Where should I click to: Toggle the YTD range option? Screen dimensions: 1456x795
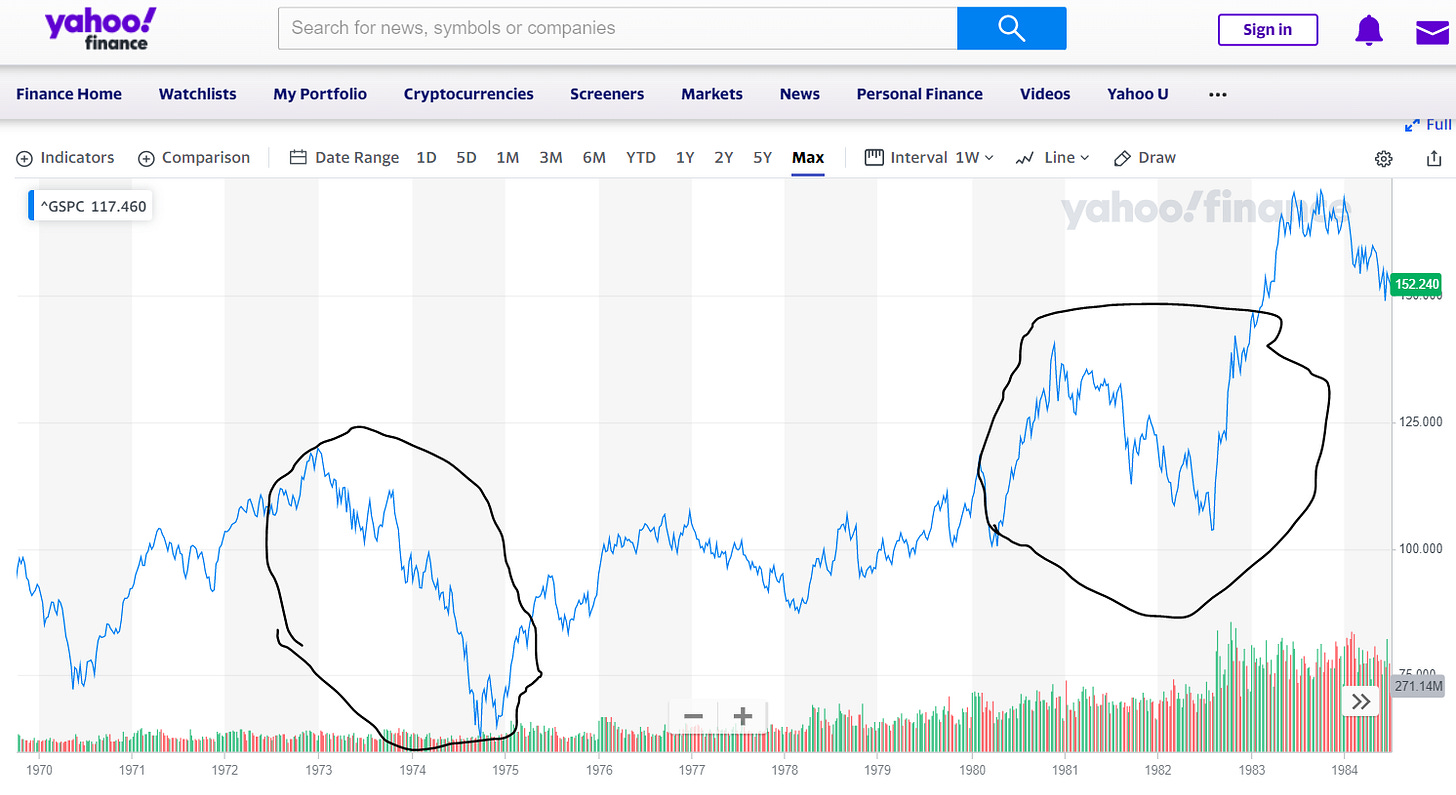[641, 158]
